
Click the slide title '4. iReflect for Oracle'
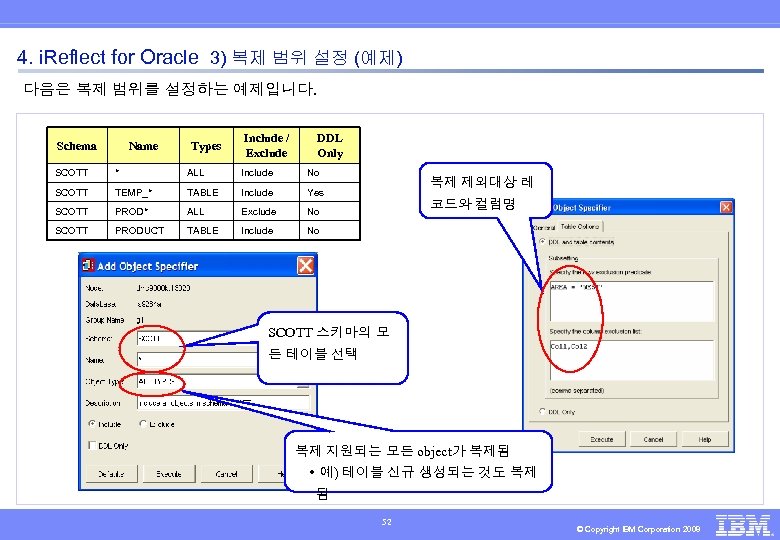tap(107, 57)
